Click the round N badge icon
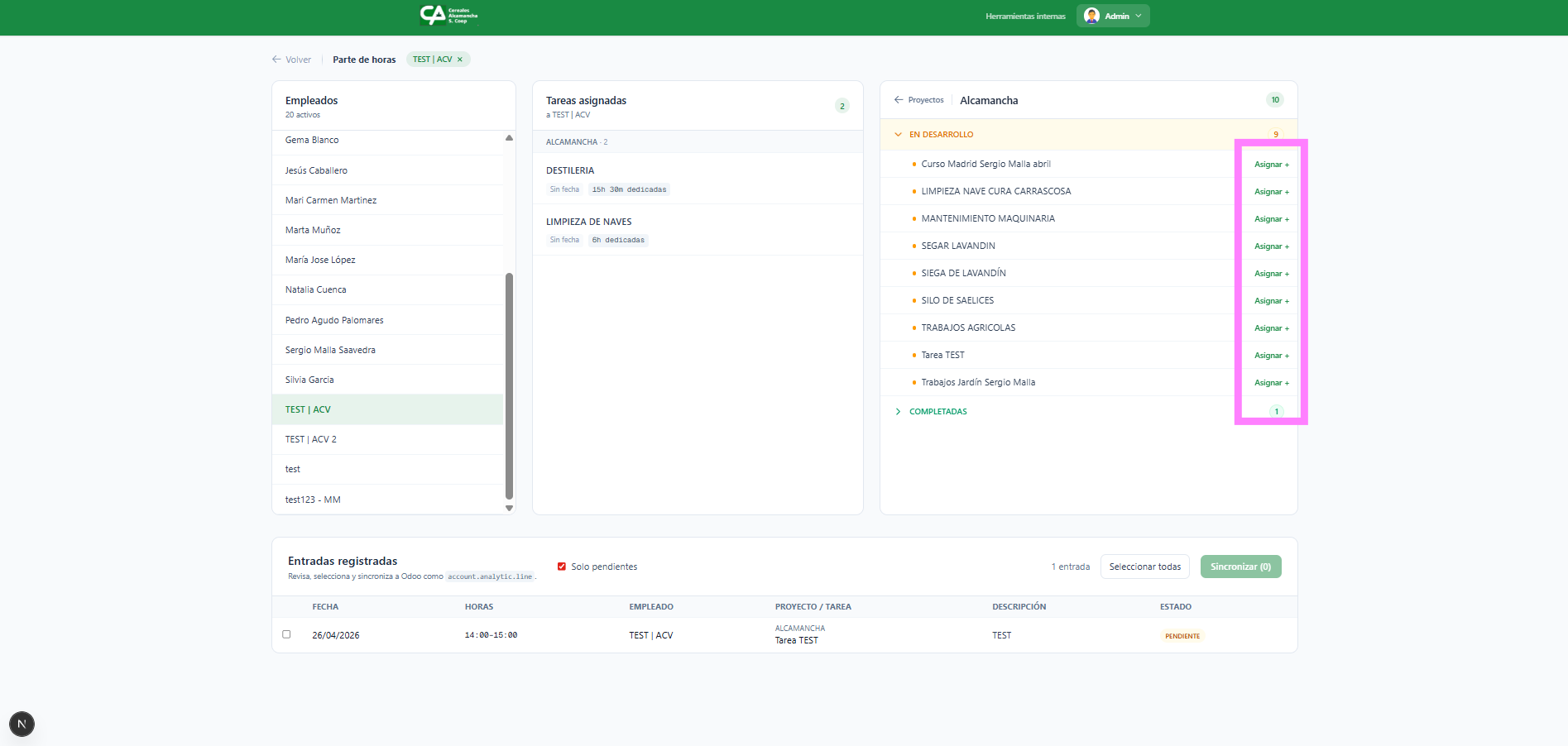Viewport: 1568px width, 746px height. coord(22,724)
